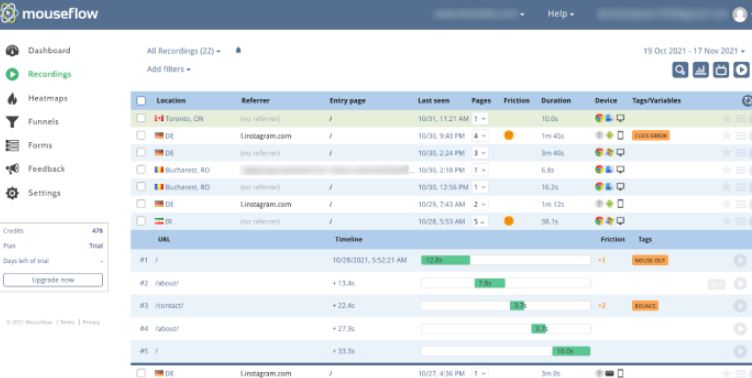The image size is (752, 378).
Task: Open Settings in sidebar
Action: [44, 193]
